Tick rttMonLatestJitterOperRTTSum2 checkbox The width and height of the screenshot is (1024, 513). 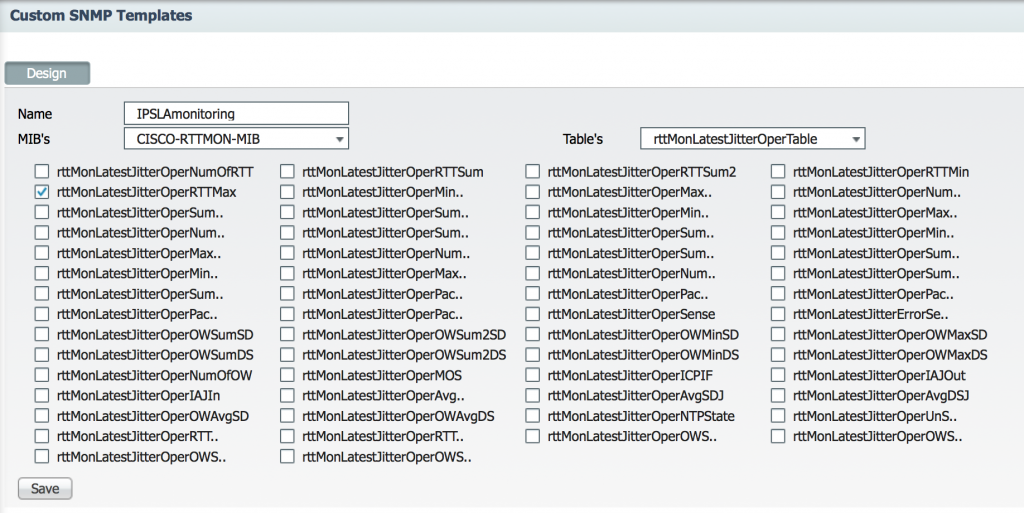pos(533,172)
